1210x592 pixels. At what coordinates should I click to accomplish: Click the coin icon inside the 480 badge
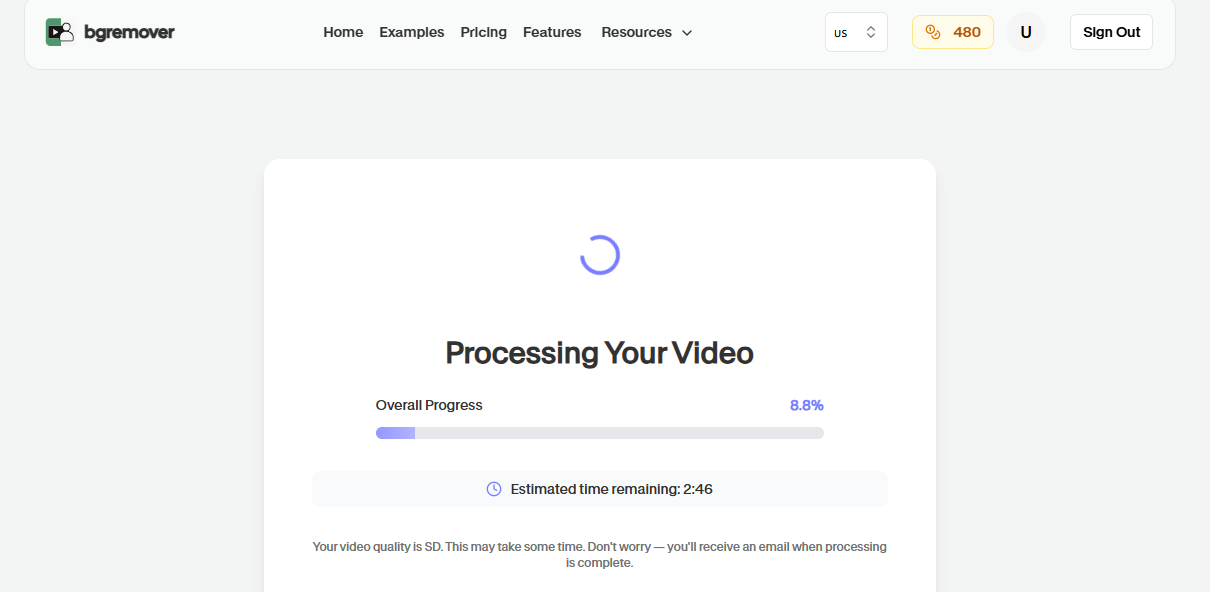(x=934, y=31)
